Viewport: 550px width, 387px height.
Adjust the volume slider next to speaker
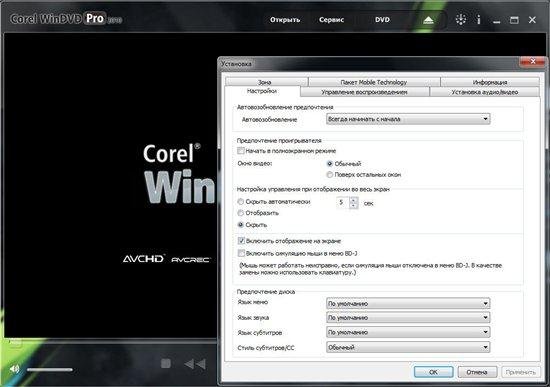50,369
